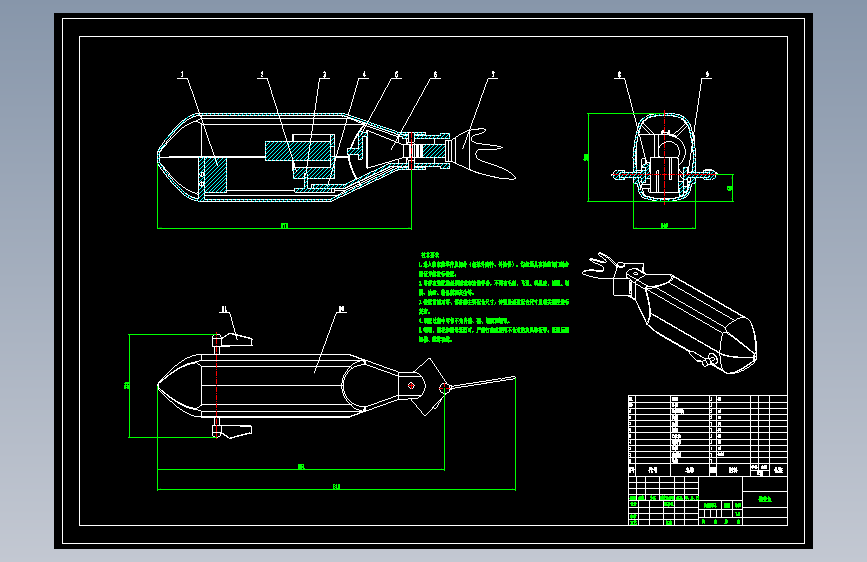Select part balloon number 1 in side section view
Viewport: 867px width, 562px height.
click(x=182, y=74)
